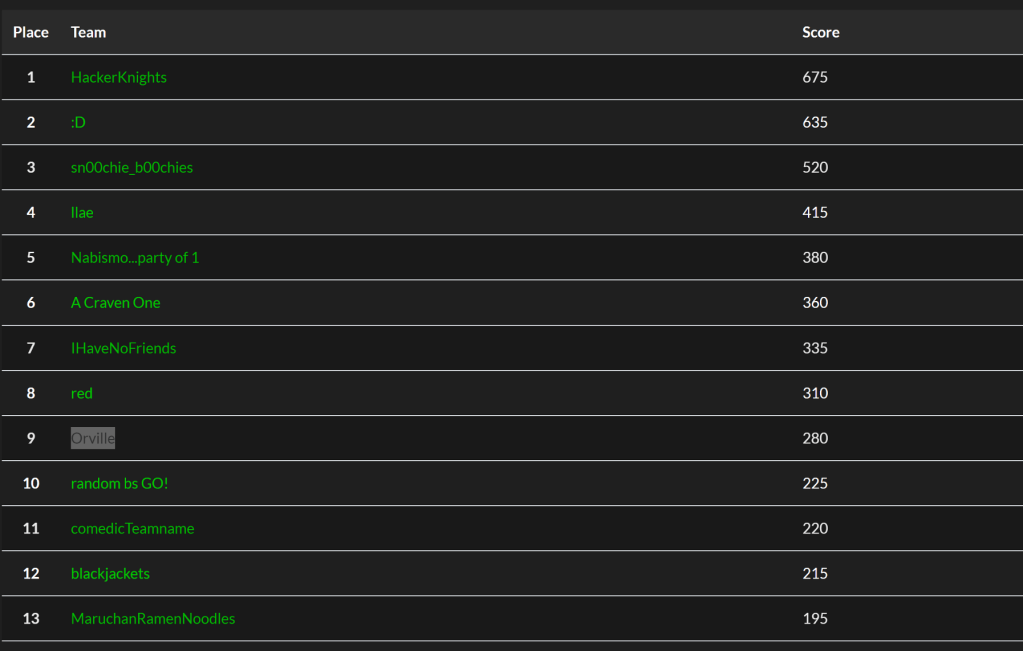Click the 195 score value
Screen dimensions: 1023x651
tap(815, 618)
